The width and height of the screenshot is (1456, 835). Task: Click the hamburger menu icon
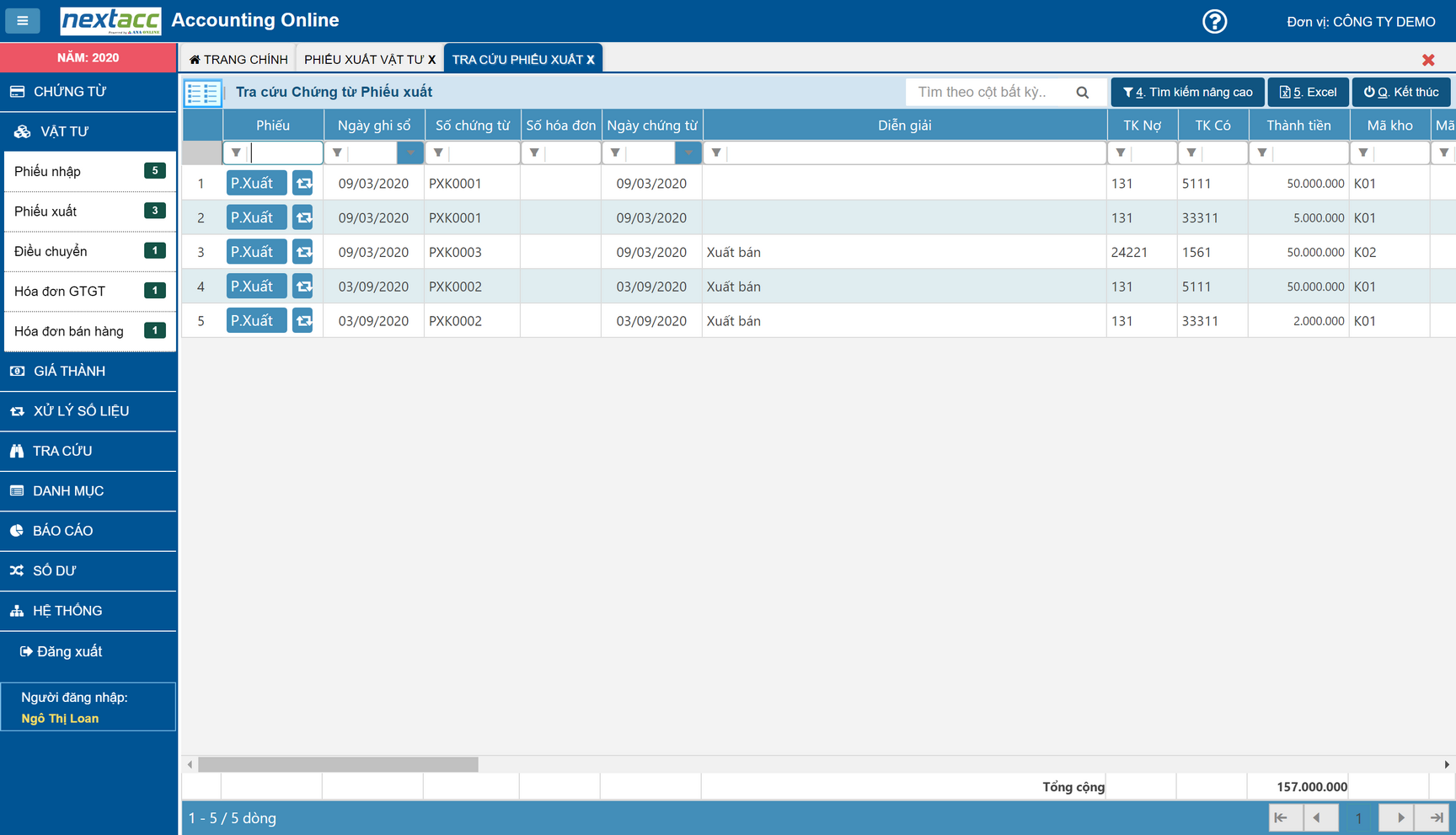[23, 20]
